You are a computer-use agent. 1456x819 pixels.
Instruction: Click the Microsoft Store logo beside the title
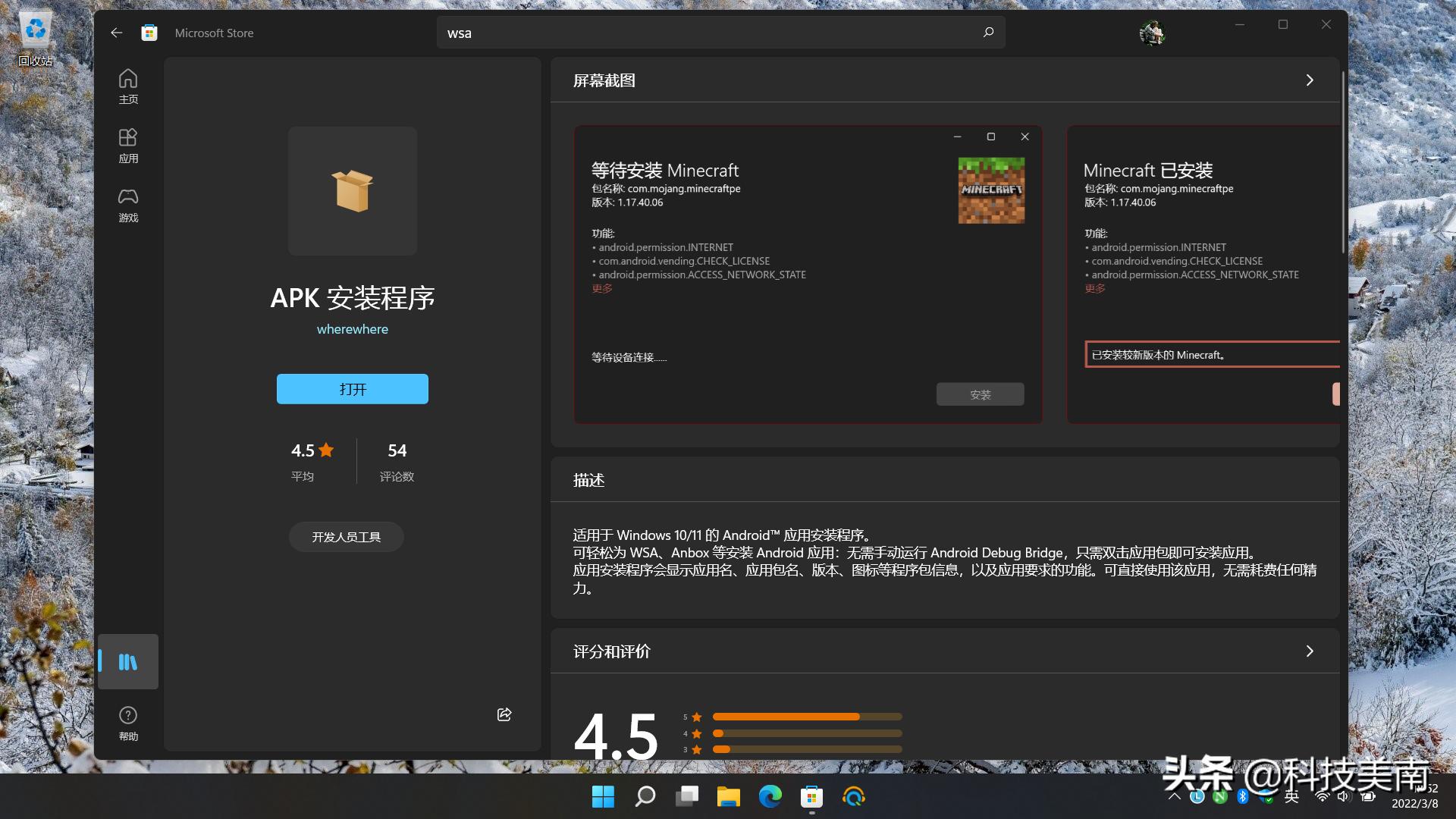pos(149,33)
